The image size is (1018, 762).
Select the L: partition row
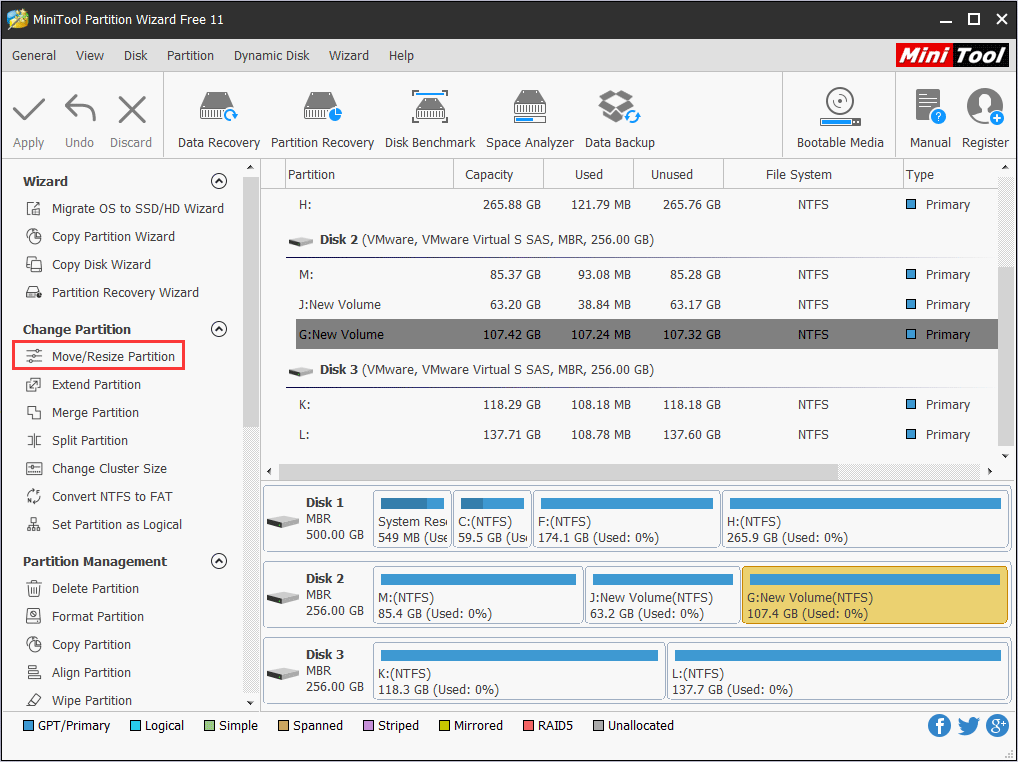tap(647, 434)
